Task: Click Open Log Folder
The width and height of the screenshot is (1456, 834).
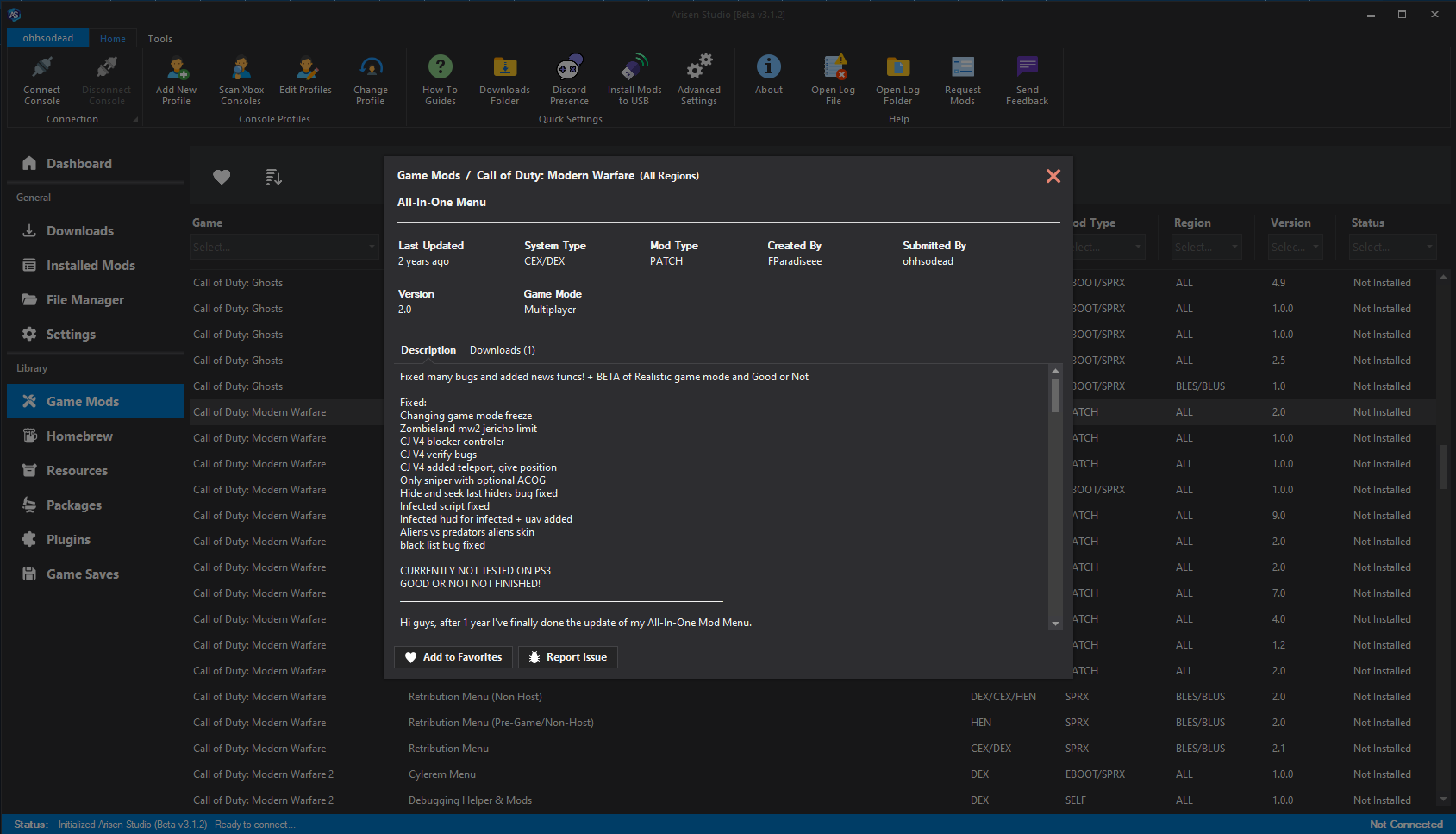Action: point(897,79)
